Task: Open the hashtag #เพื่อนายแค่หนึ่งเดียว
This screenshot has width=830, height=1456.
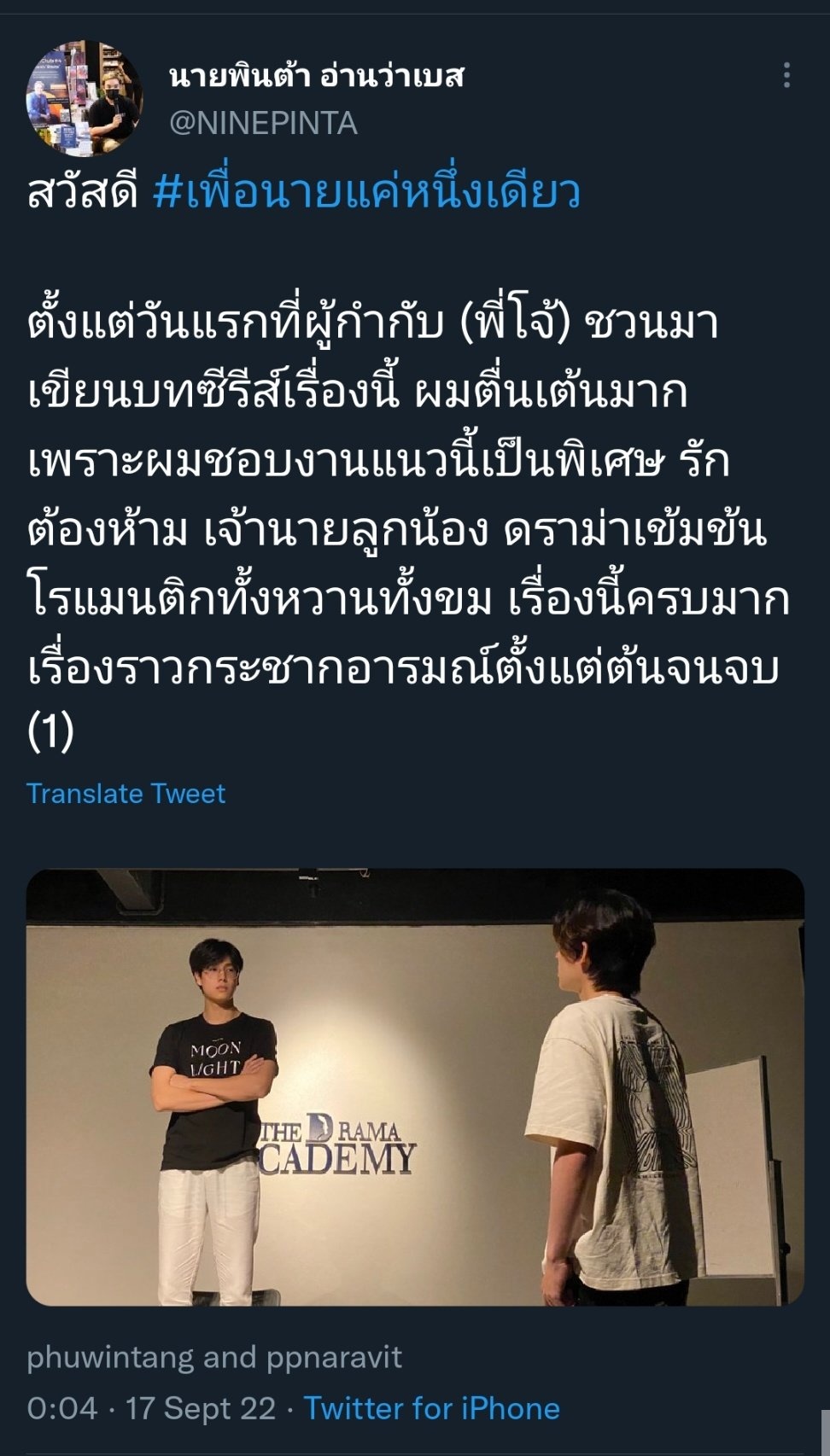Action: pyautogui.click(x=367, y=191)
